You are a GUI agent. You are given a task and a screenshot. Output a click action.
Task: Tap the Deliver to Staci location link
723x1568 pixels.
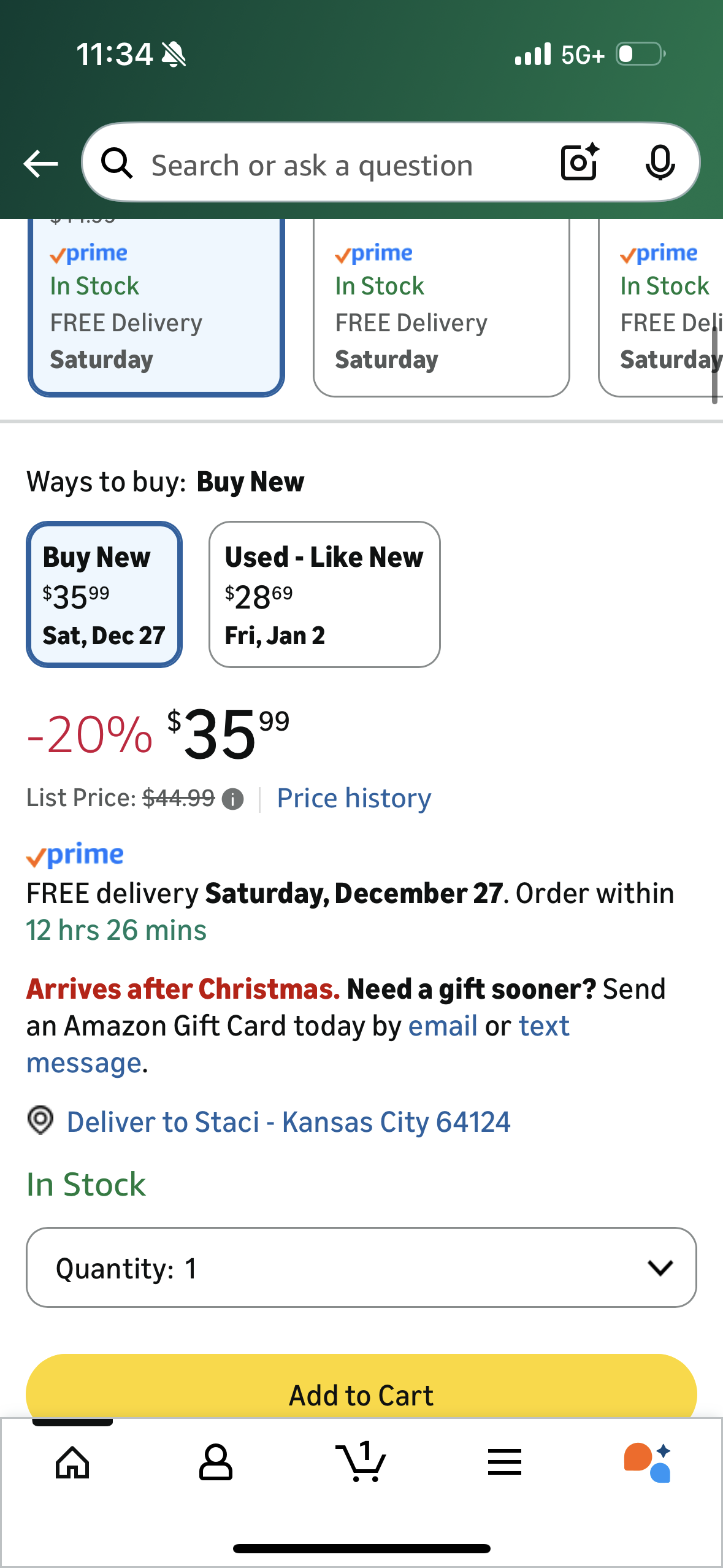pyautogui.click(x=288, y=1122)
